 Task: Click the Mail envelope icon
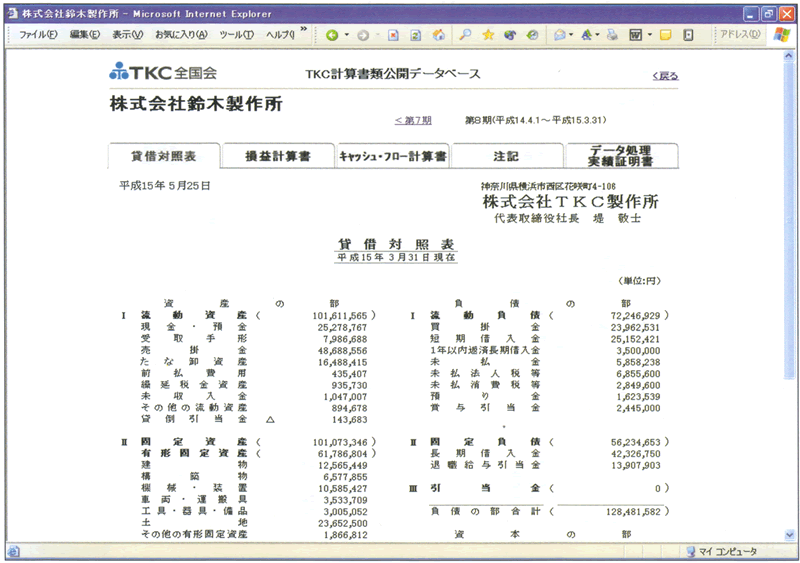pos(560,35)
